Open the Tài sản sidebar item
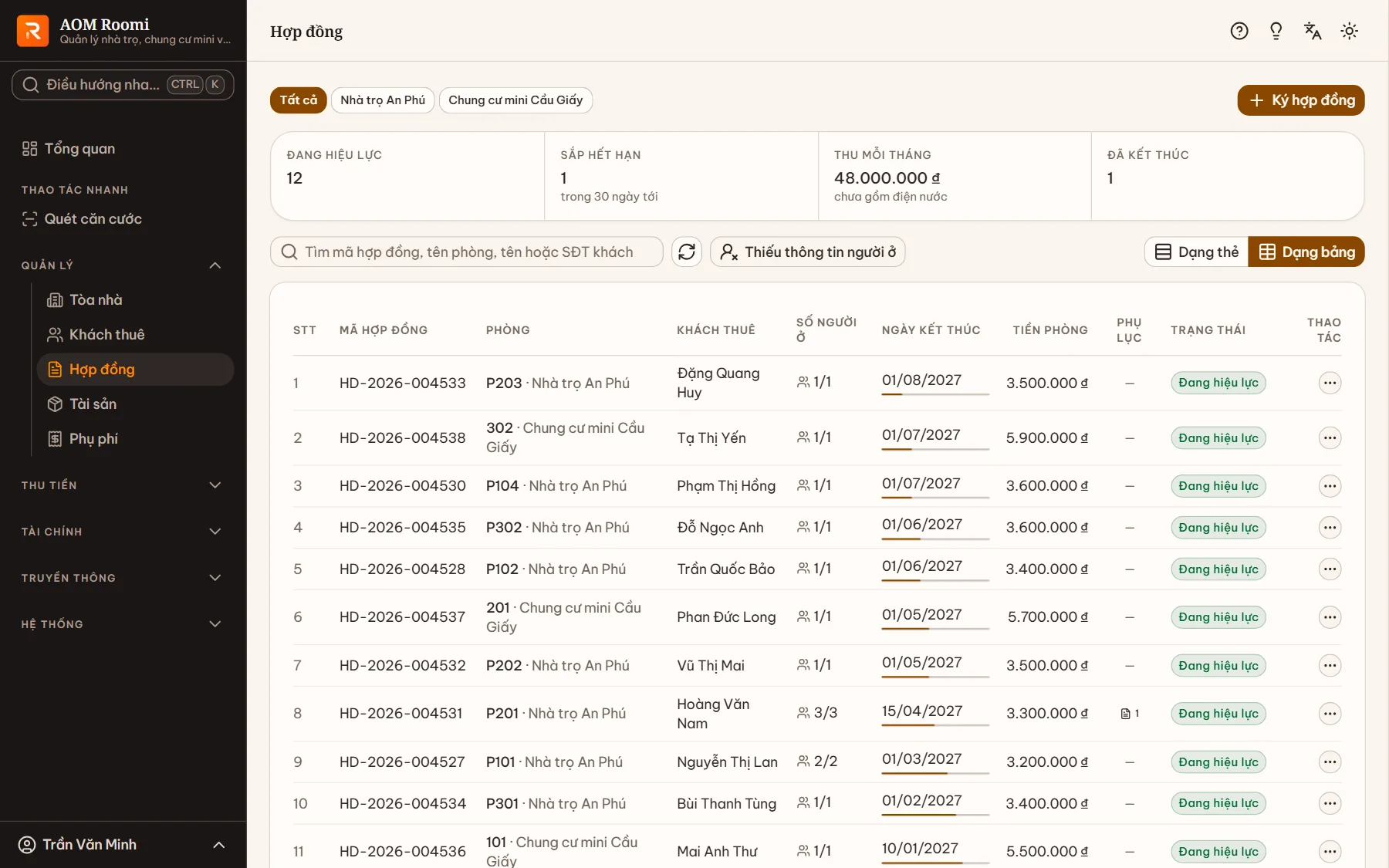The image size is (1389, 868). point(135,404)
